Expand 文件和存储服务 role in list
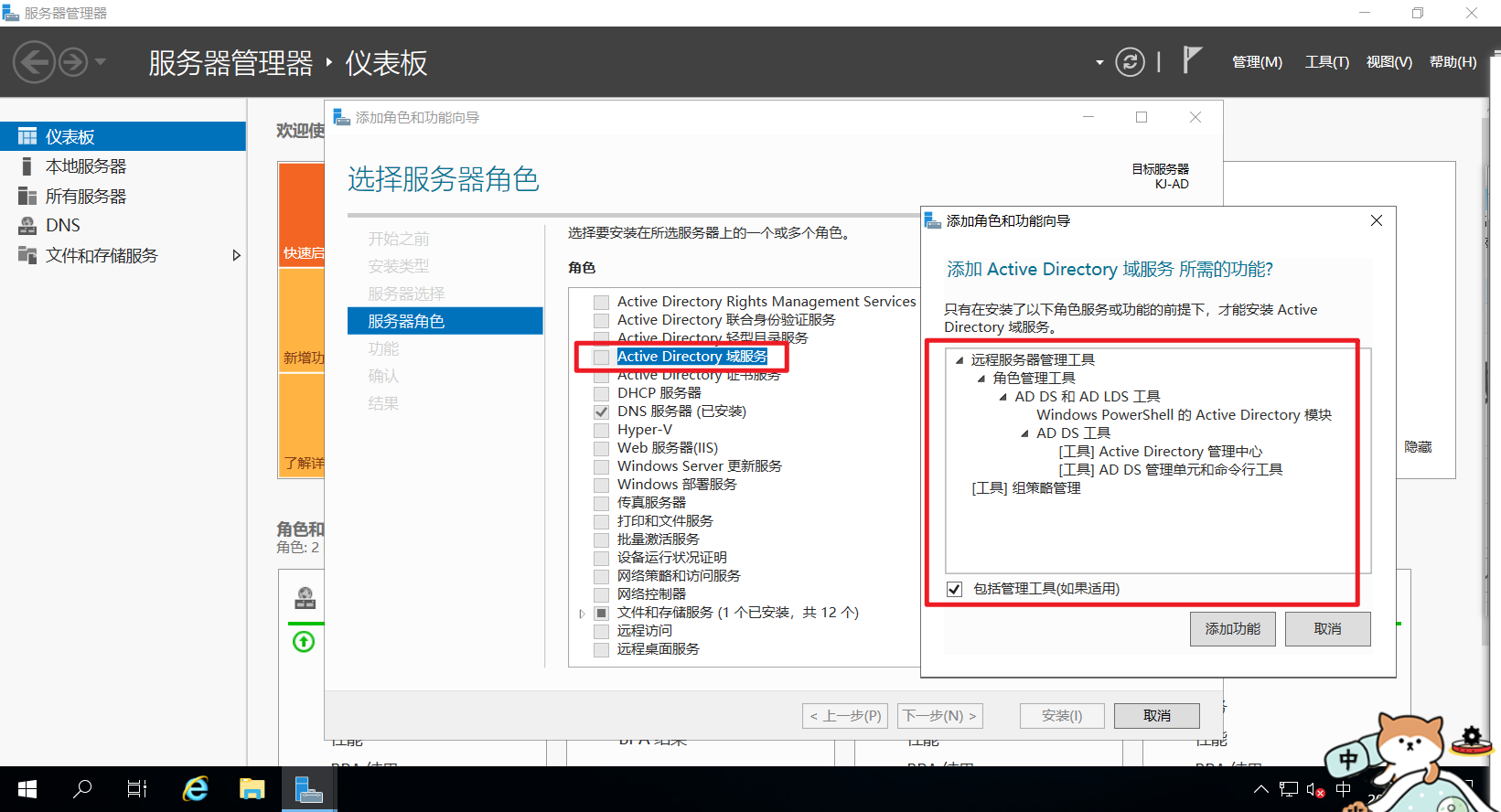 (x=582, y=614)
